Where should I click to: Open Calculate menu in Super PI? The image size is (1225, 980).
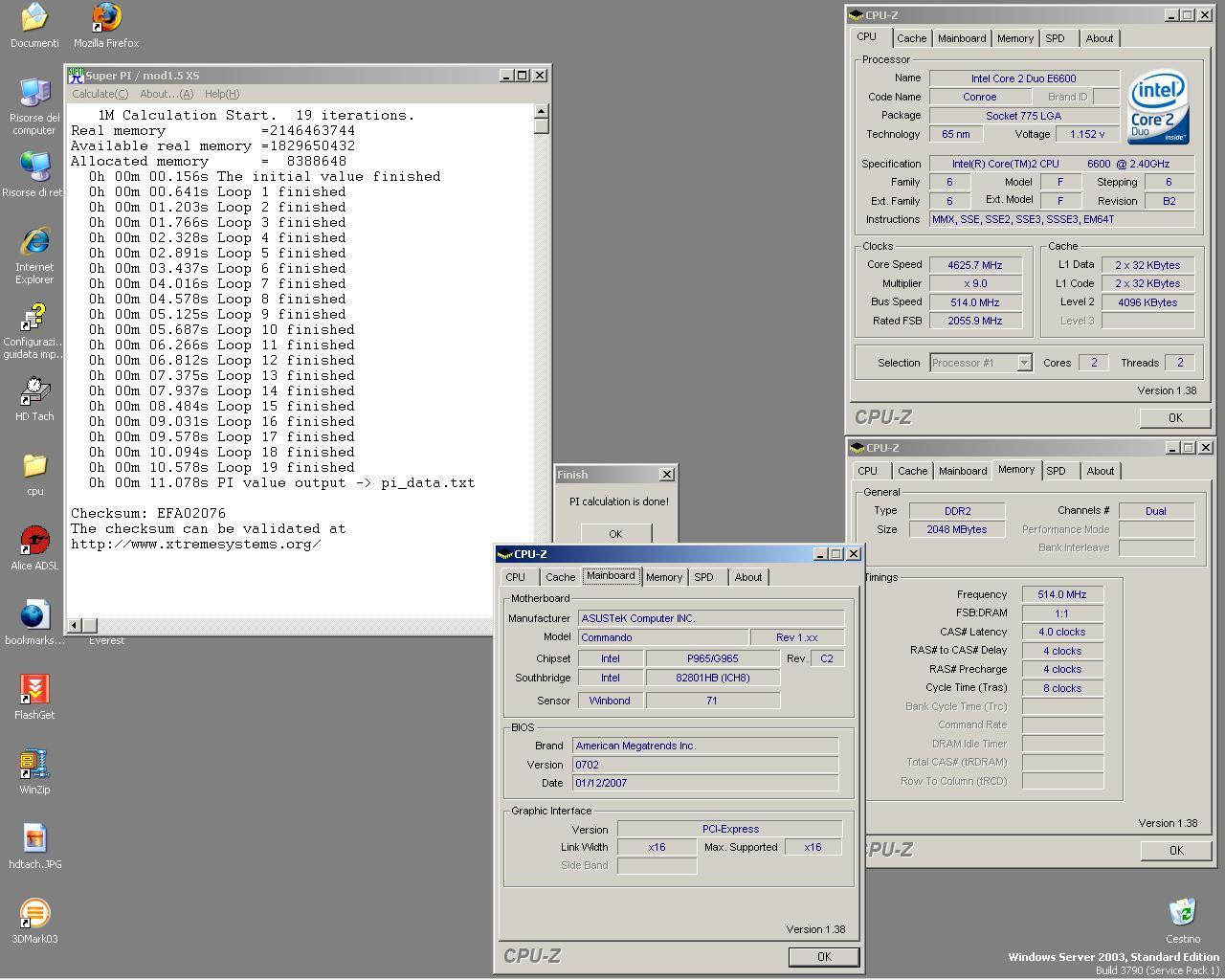tap(100, 94)
